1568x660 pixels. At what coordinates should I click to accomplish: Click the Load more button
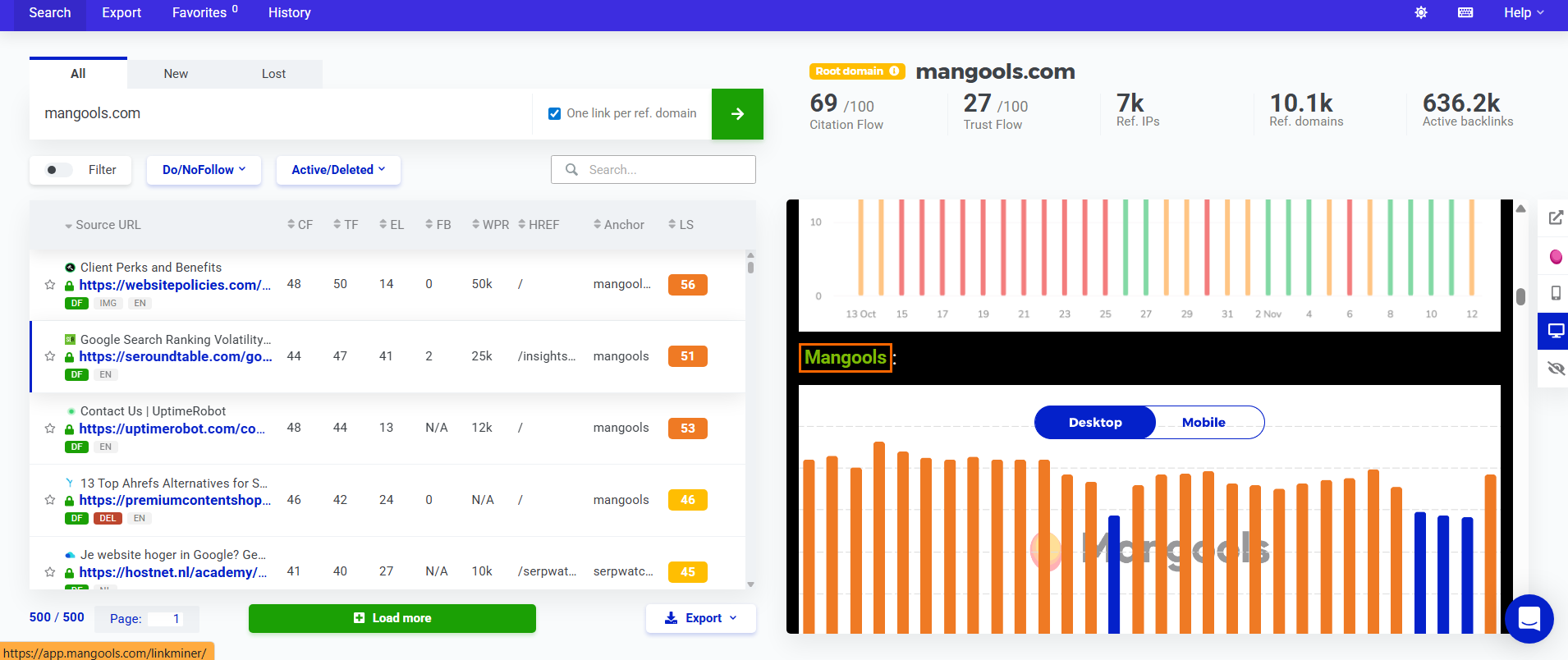[x=392, y=618]
